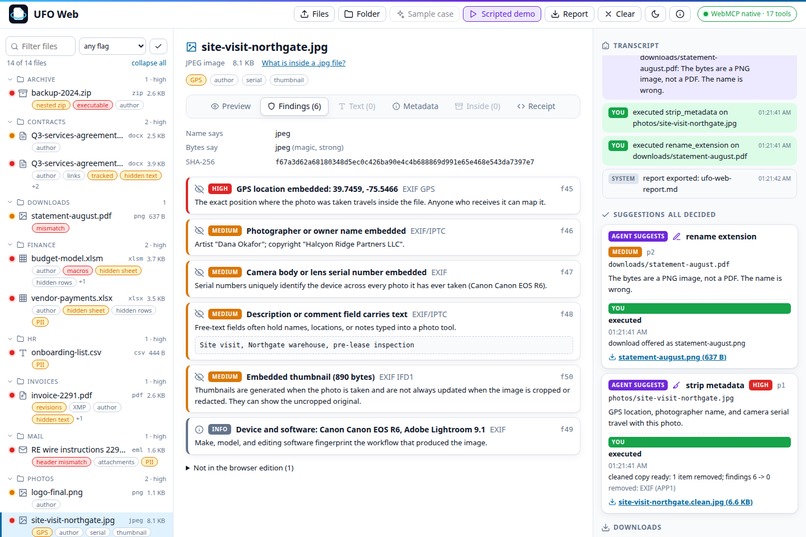Click the TRANSCRIPT panel icon
The height and width of the screenshot is (537, 806).
pos(606,45)
